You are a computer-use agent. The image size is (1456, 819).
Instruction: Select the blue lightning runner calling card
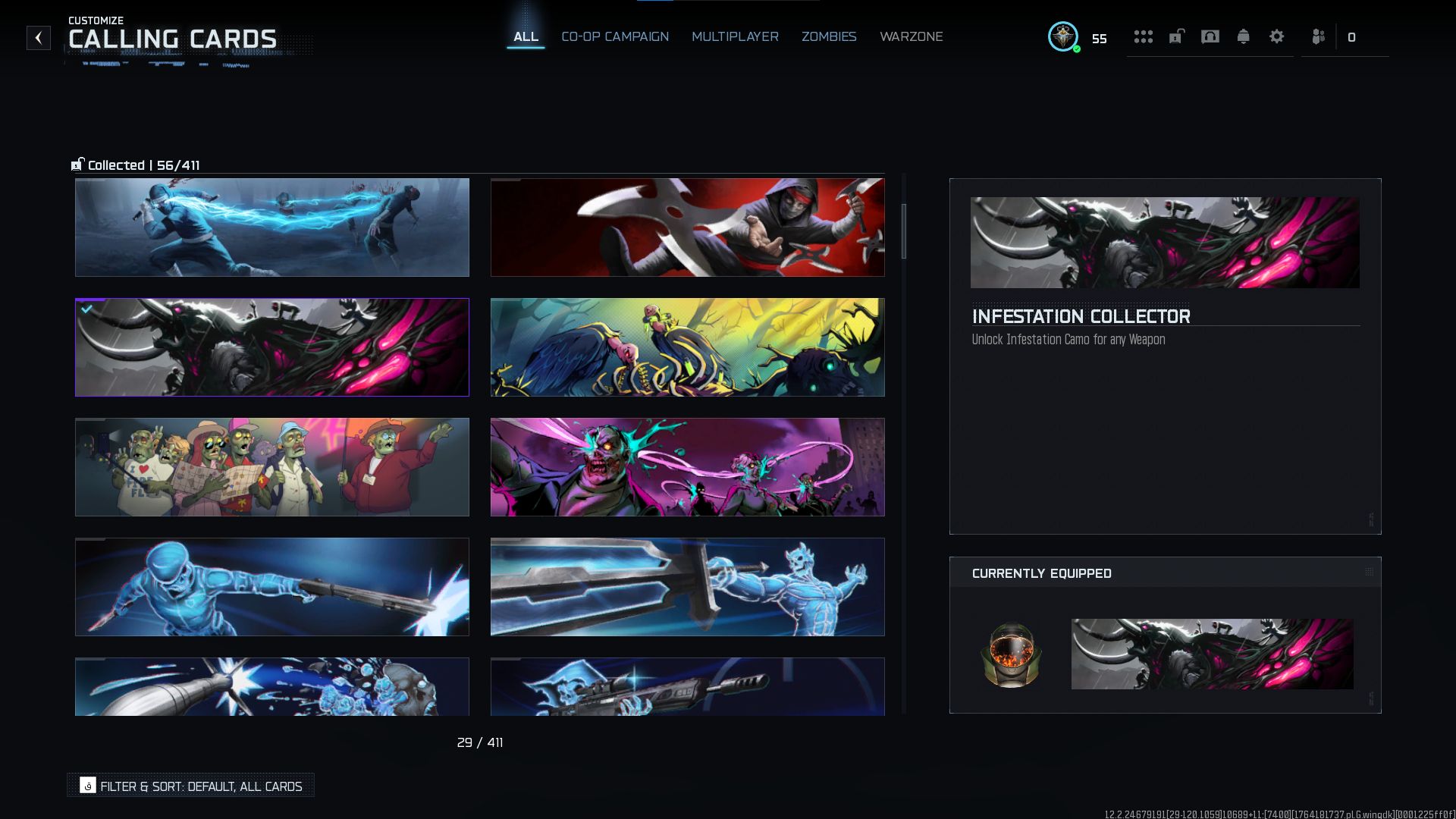click(271, 227)
